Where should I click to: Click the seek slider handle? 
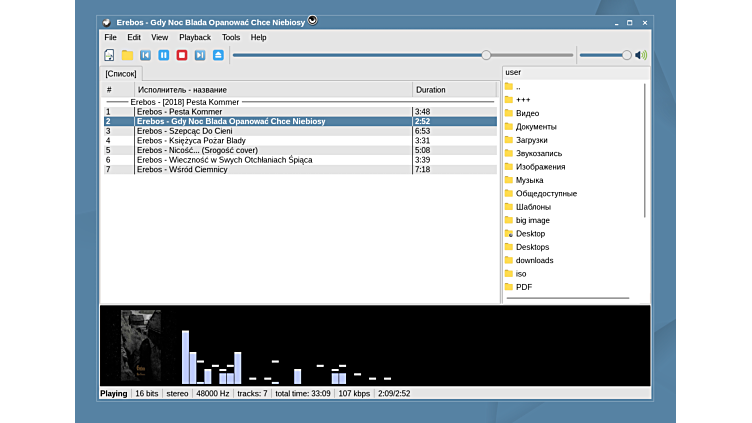486,55
